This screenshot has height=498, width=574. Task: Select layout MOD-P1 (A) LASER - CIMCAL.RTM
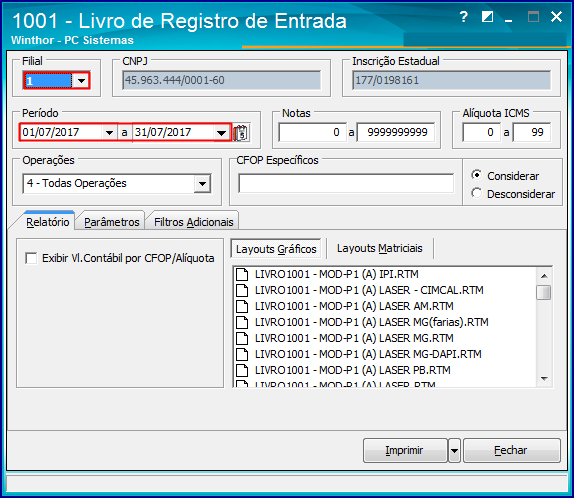369,290
